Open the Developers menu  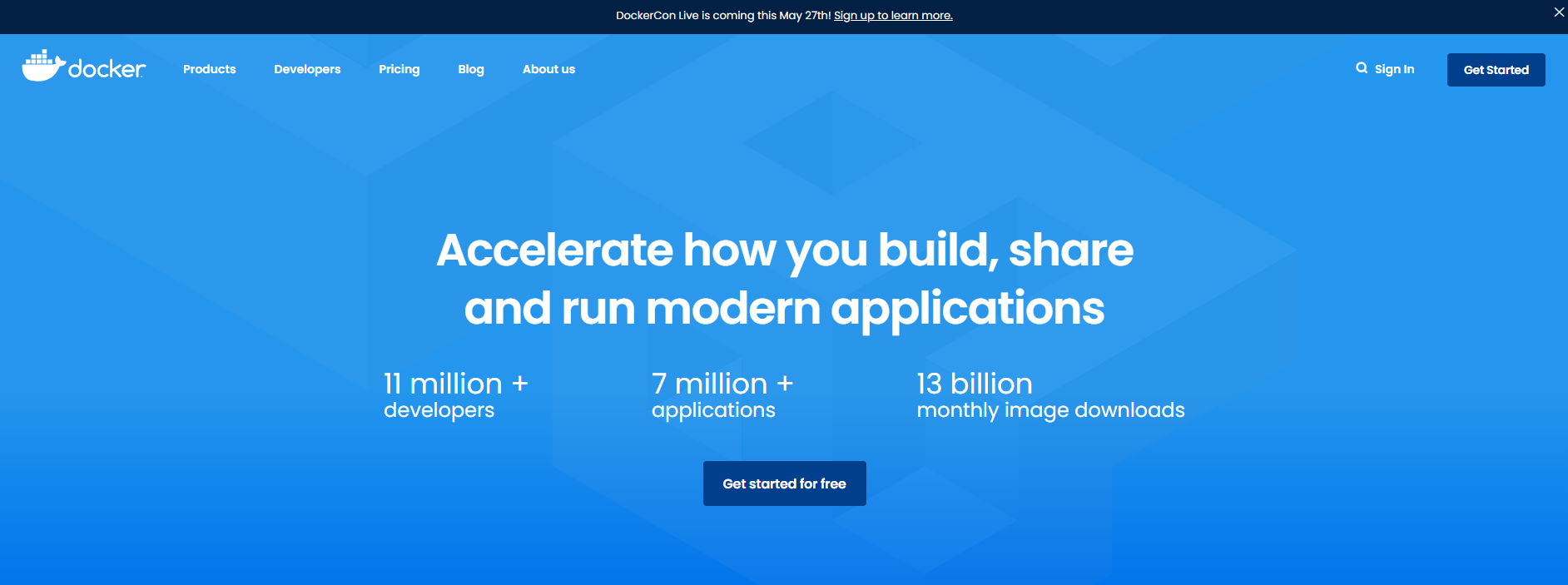click(x=307, y=69)
